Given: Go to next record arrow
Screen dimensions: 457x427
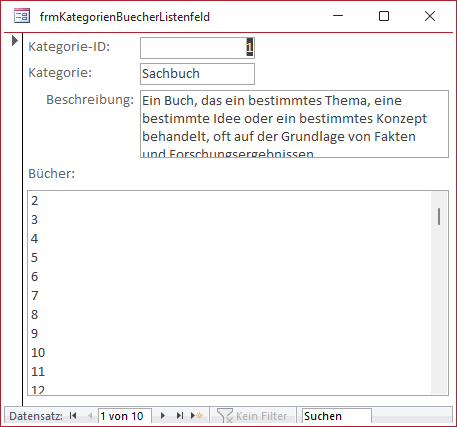Looking at the screenshot, I should 163,416.
